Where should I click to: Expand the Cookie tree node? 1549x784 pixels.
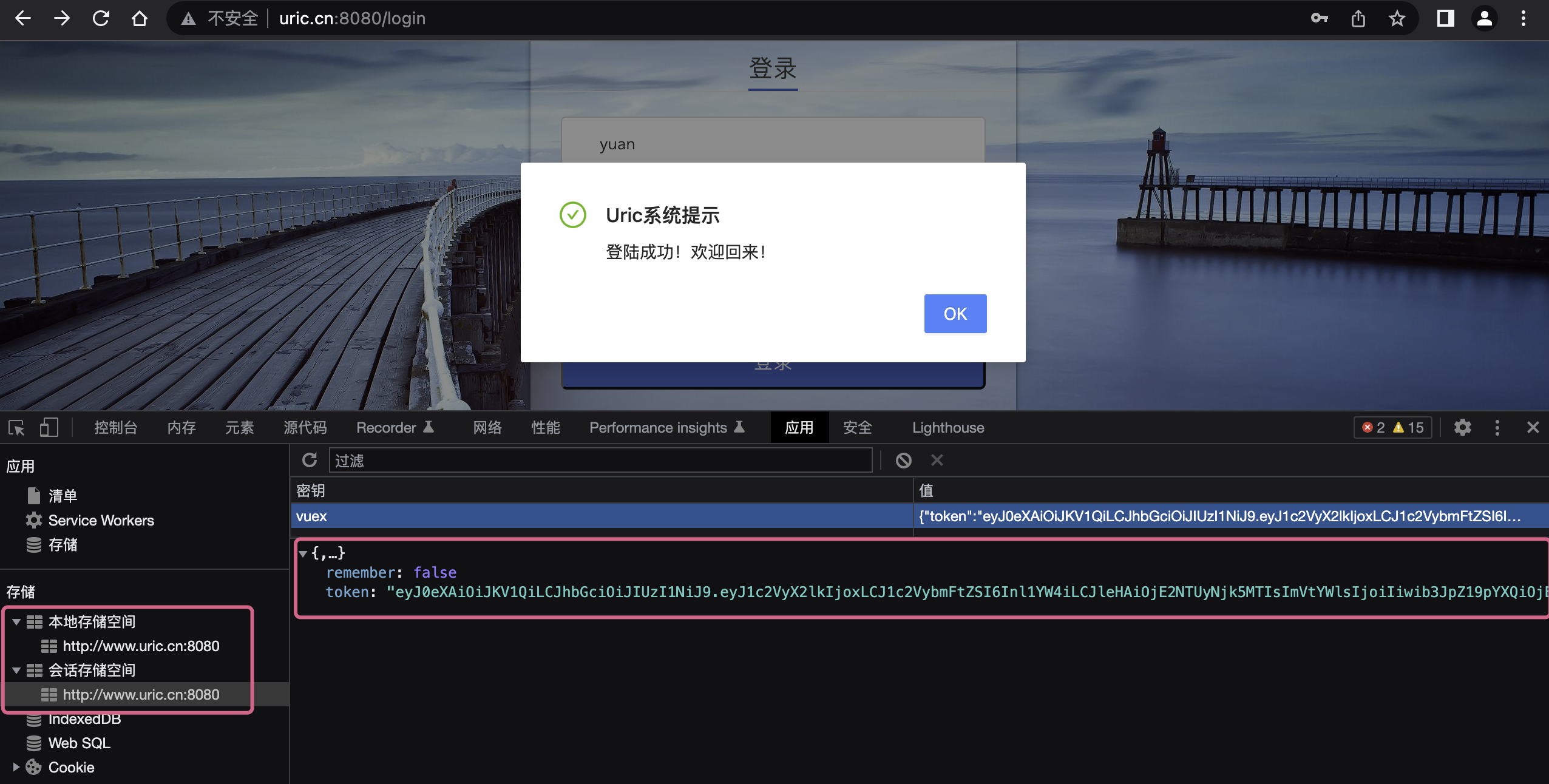click(x=16, y=768)
